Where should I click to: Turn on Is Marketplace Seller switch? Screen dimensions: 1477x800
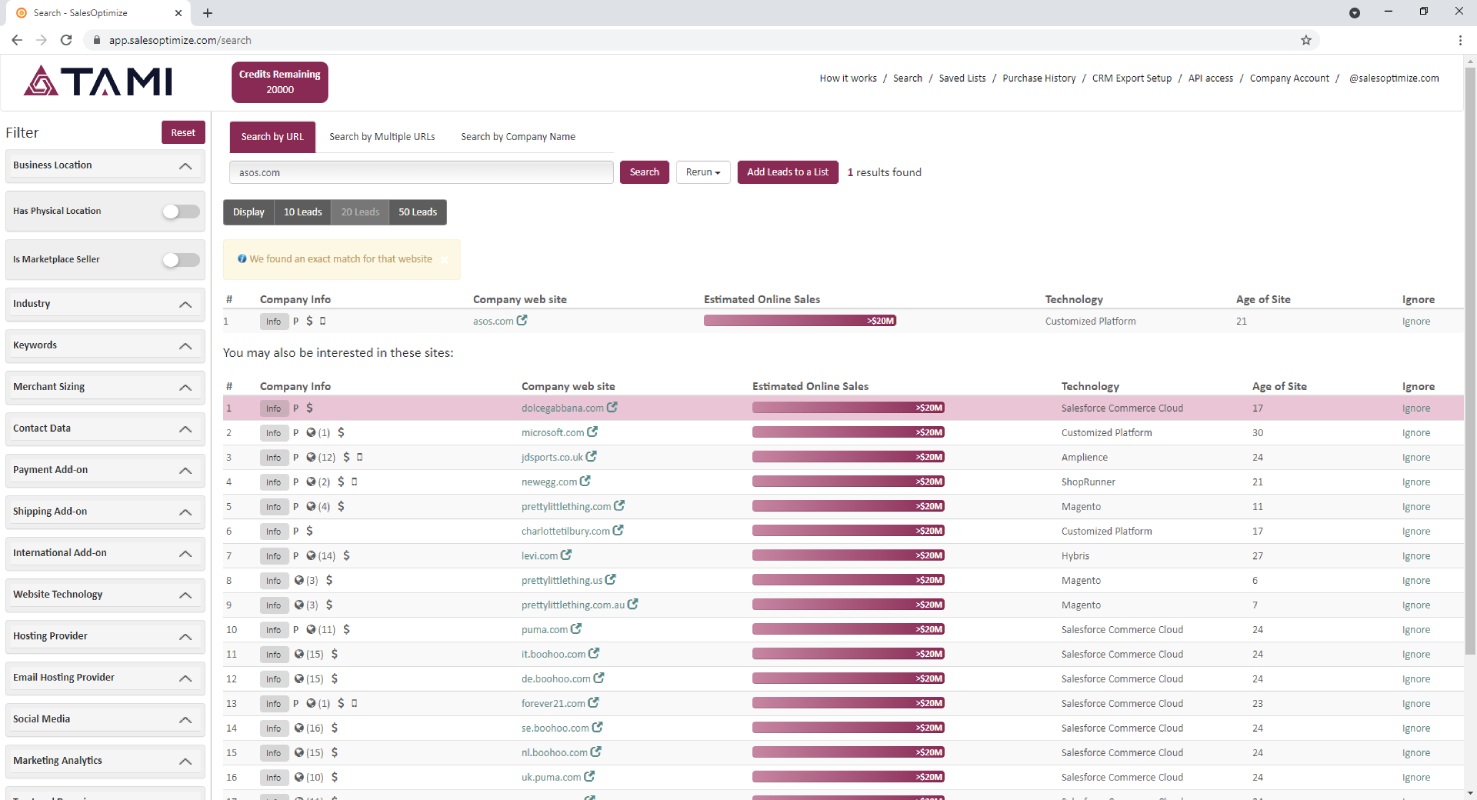coord(181,259)
